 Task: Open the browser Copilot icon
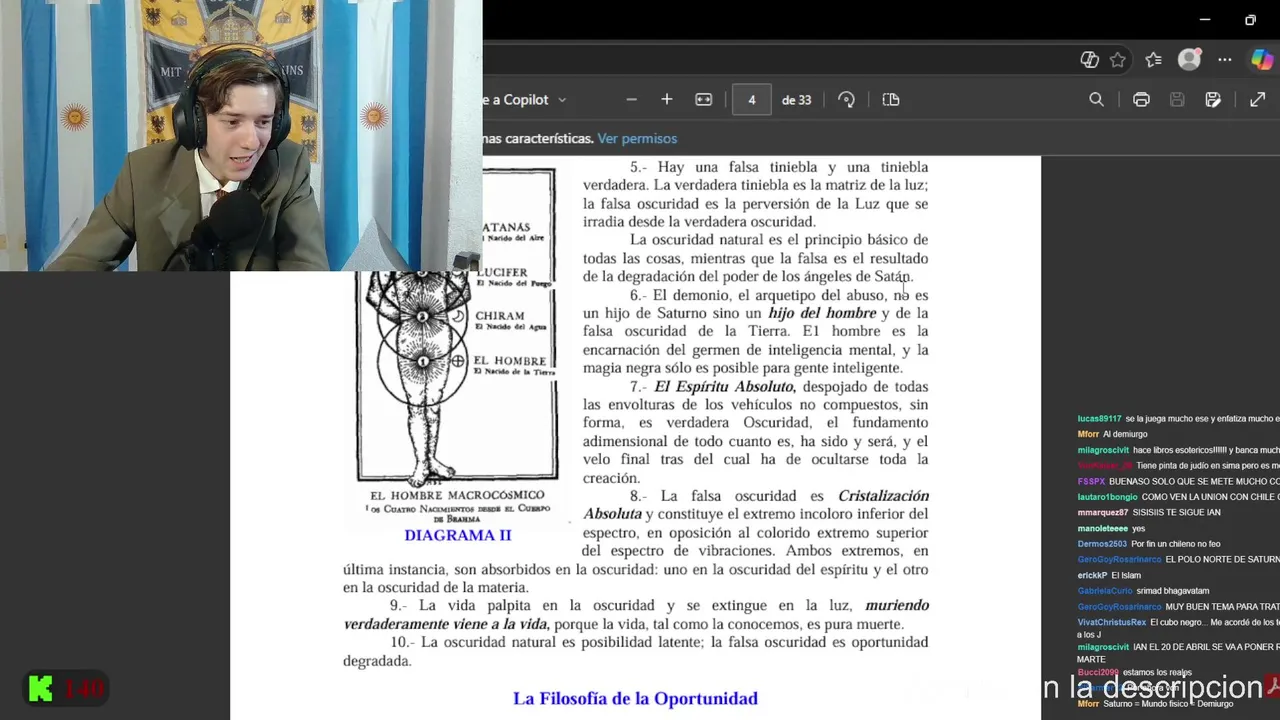1262,60
